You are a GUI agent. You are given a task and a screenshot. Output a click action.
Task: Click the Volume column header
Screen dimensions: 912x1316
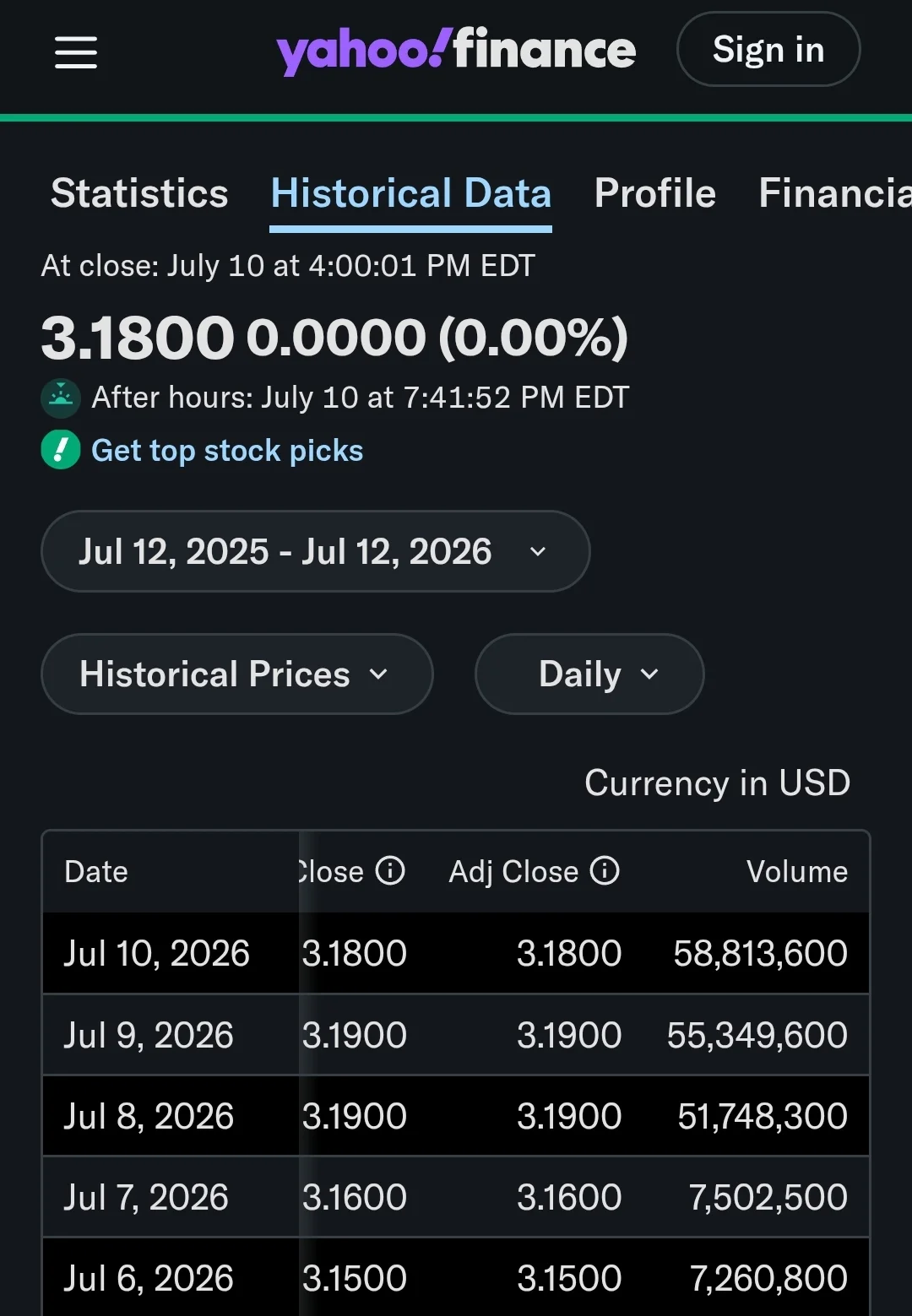point(797,871)
